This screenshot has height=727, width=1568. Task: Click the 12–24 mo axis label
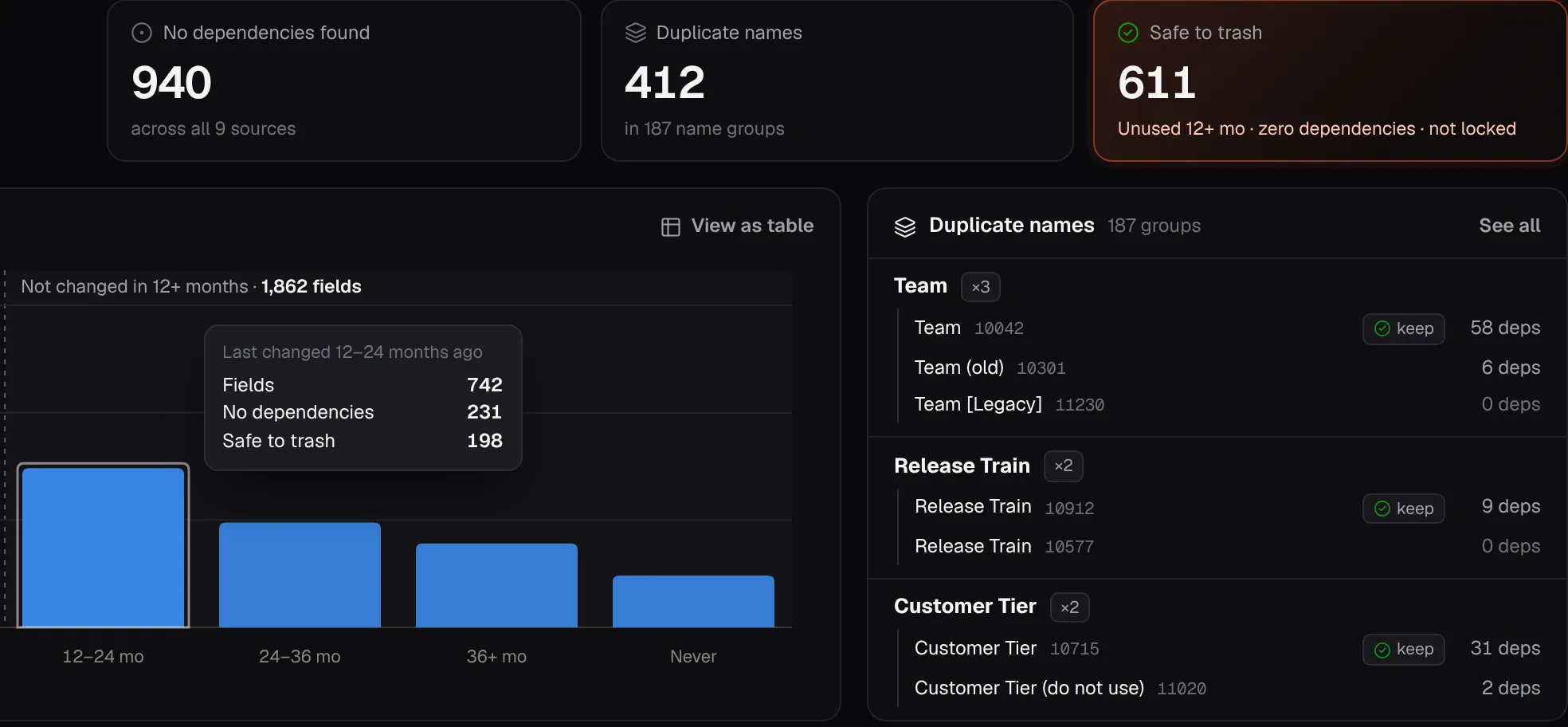point(104,657)
